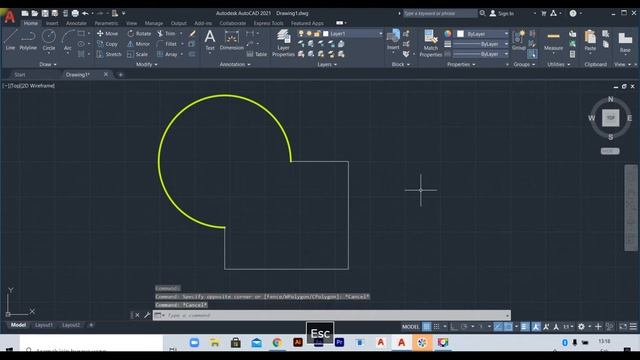Toggle grid display in status bar
Viewport: 640px width, 360px height.
tap(427, 327)
